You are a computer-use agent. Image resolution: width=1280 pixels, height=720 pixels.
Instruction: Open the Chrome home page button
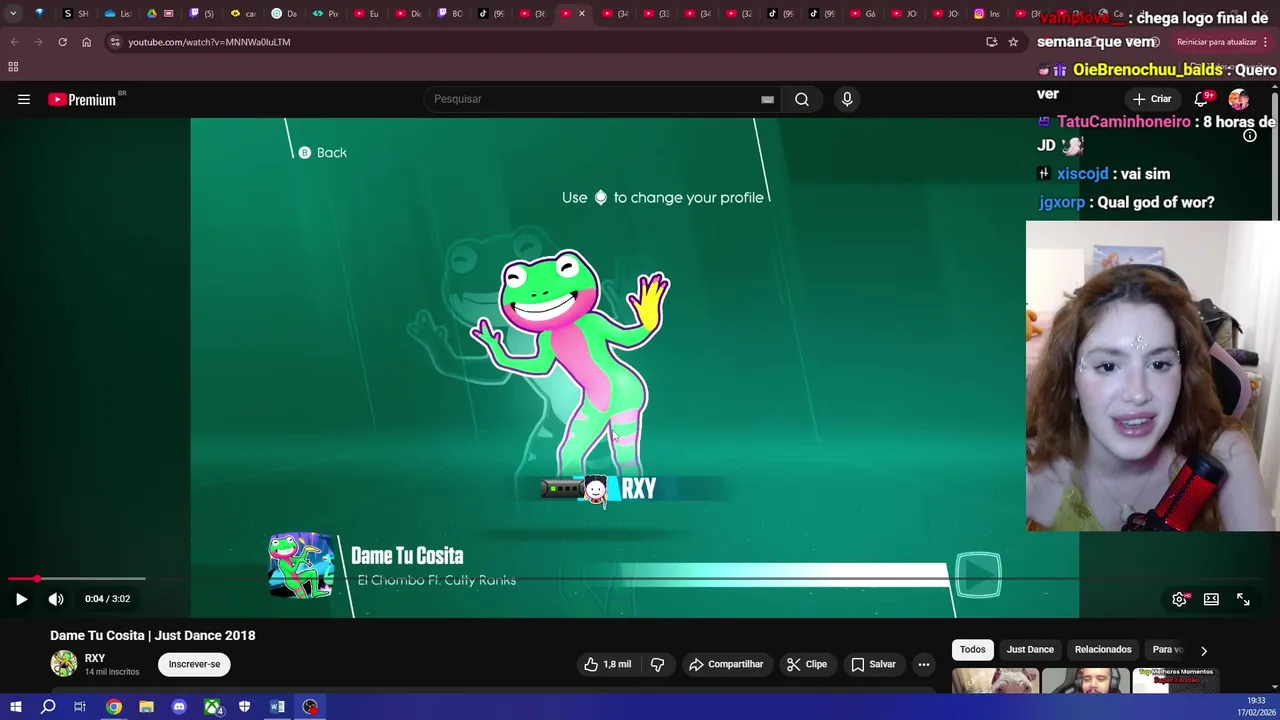click(86, 42)
